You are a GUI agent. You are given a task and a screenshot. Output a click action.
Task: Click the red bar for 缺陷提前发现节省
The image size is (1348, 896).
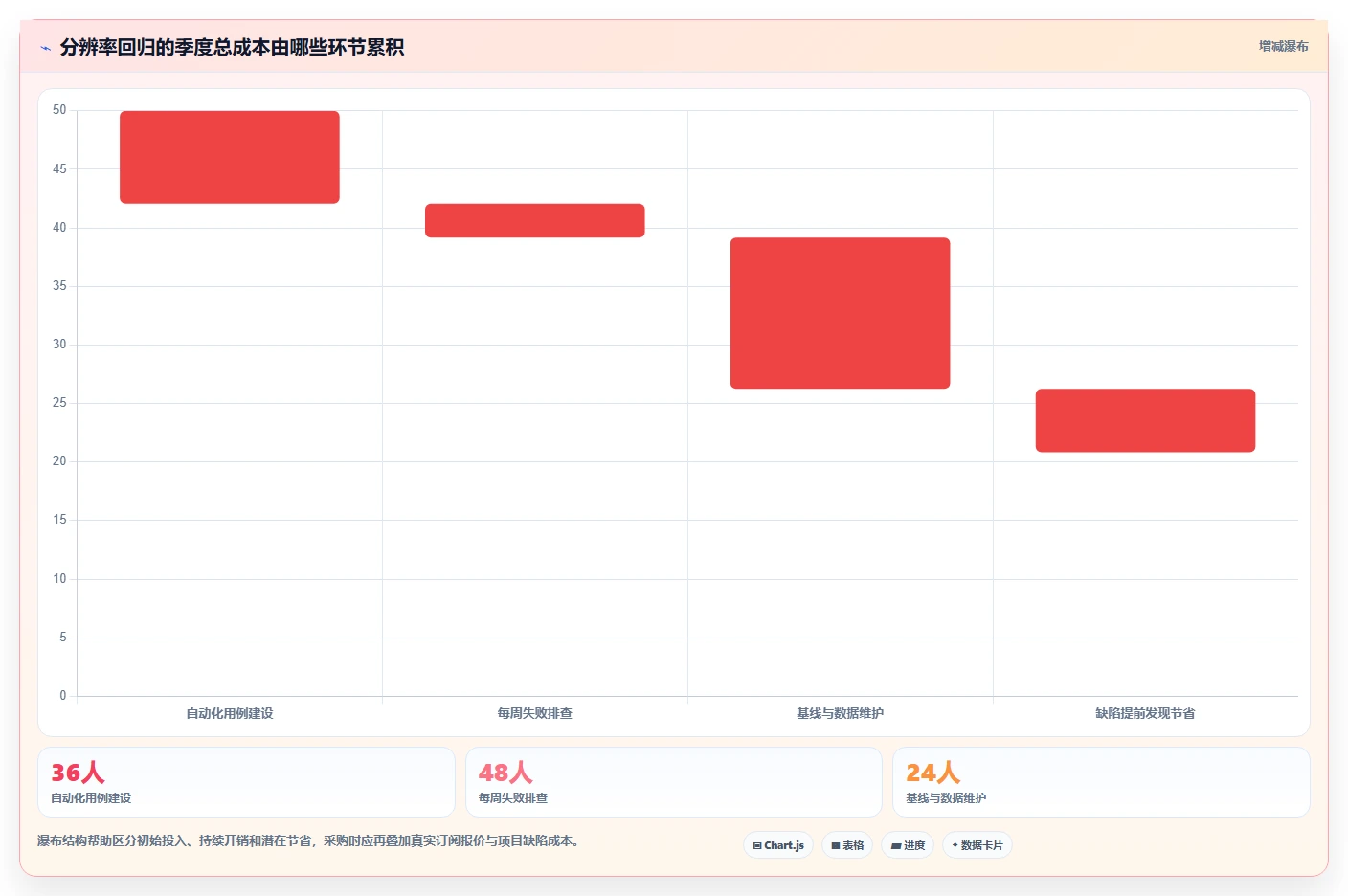(1145, 420)
